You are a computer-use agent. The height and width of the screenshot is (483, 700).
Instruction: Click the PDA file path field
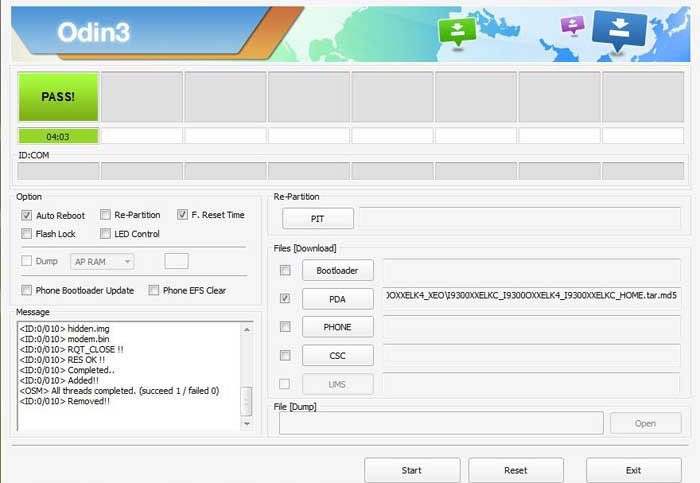click(532, 296)
